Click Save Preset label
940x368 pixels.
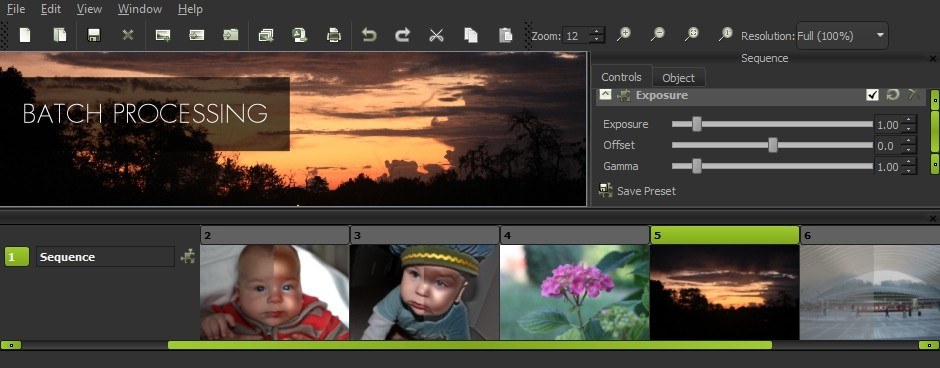[646, 191]
